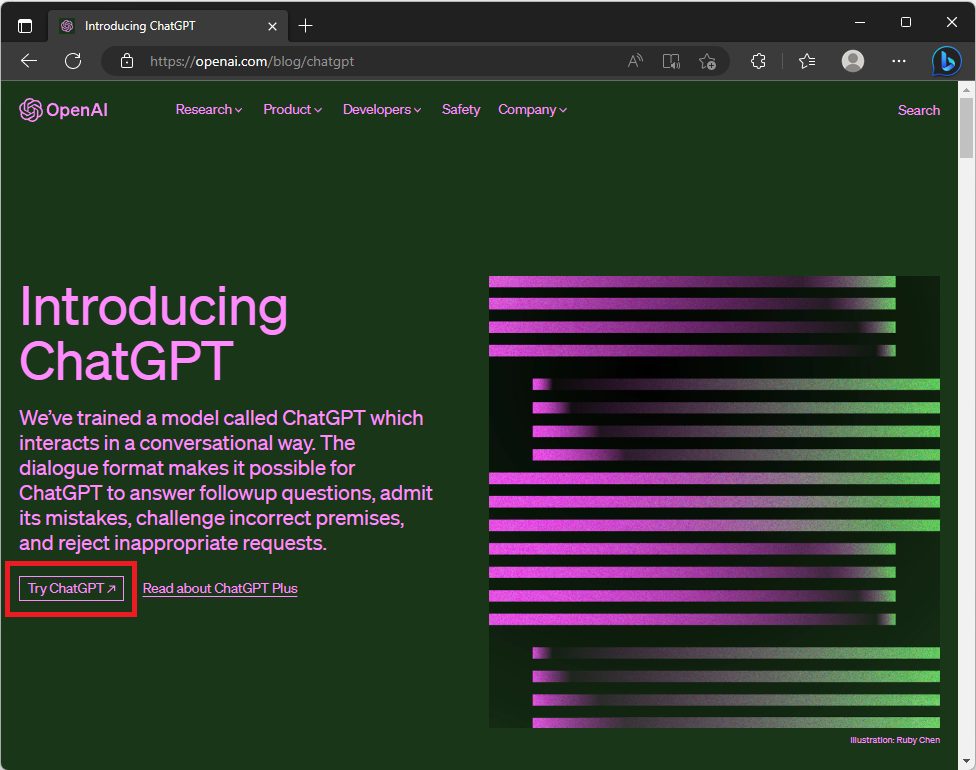976x770 pixels.
Task: Open site Search
Action: tap(919, 110)
